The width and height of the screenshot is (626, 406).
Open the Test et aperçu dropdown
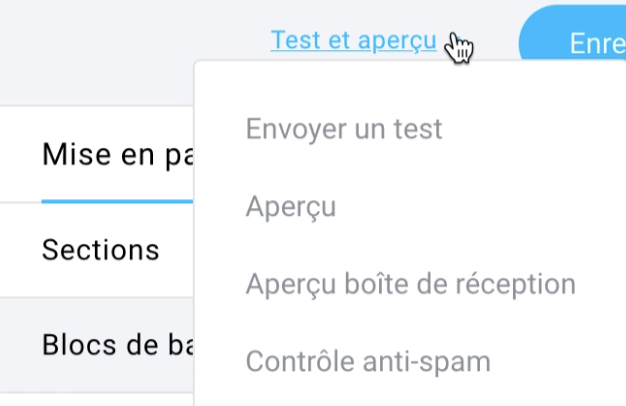pyautogui.click(x=354, y=40)
